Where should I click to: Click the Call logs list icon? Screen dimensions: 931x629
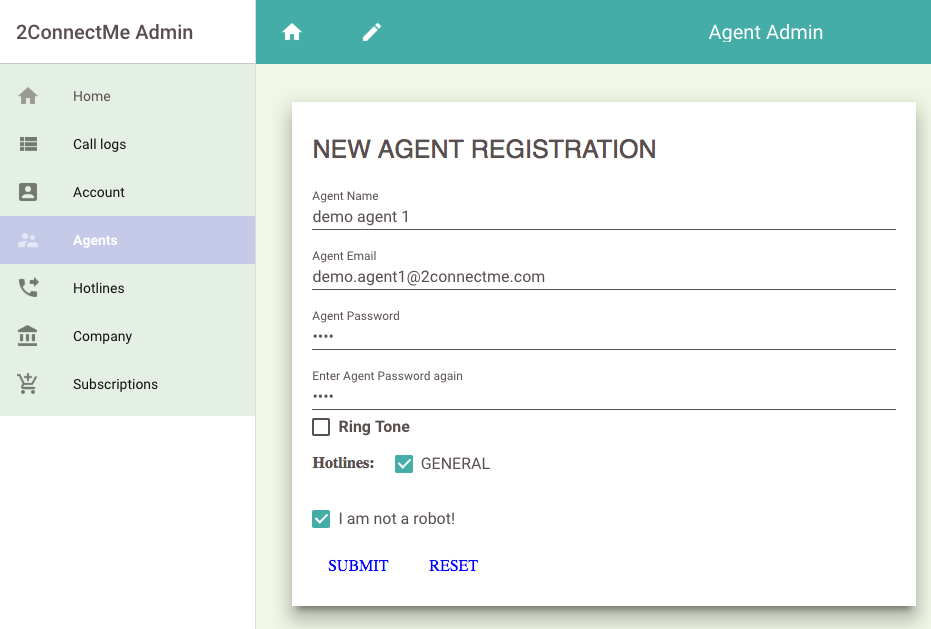pyautogui.click(x=28, y=144)
